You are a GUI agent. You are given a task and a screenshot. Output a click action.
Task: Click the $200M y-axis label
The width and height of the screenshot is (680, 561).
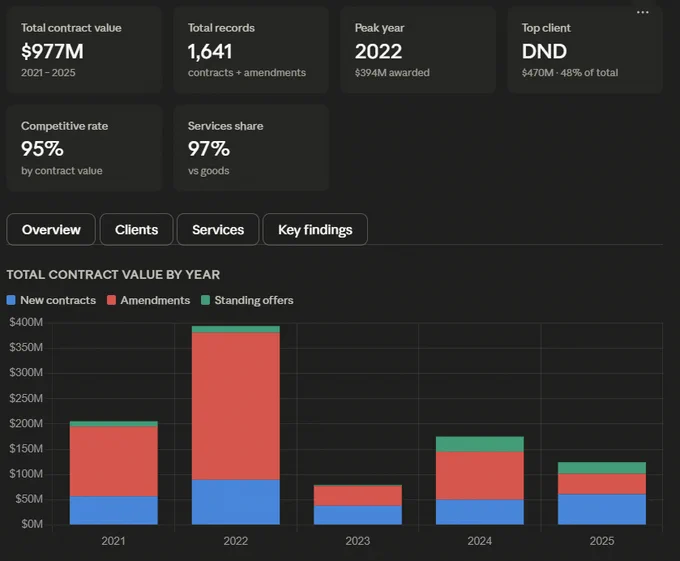tap(26, 423)
